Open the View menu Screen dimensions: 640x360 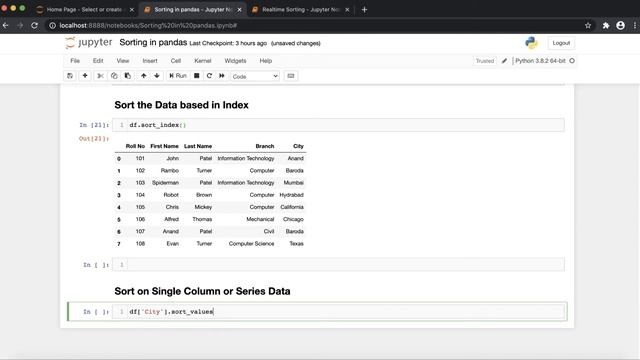(122, 61)
